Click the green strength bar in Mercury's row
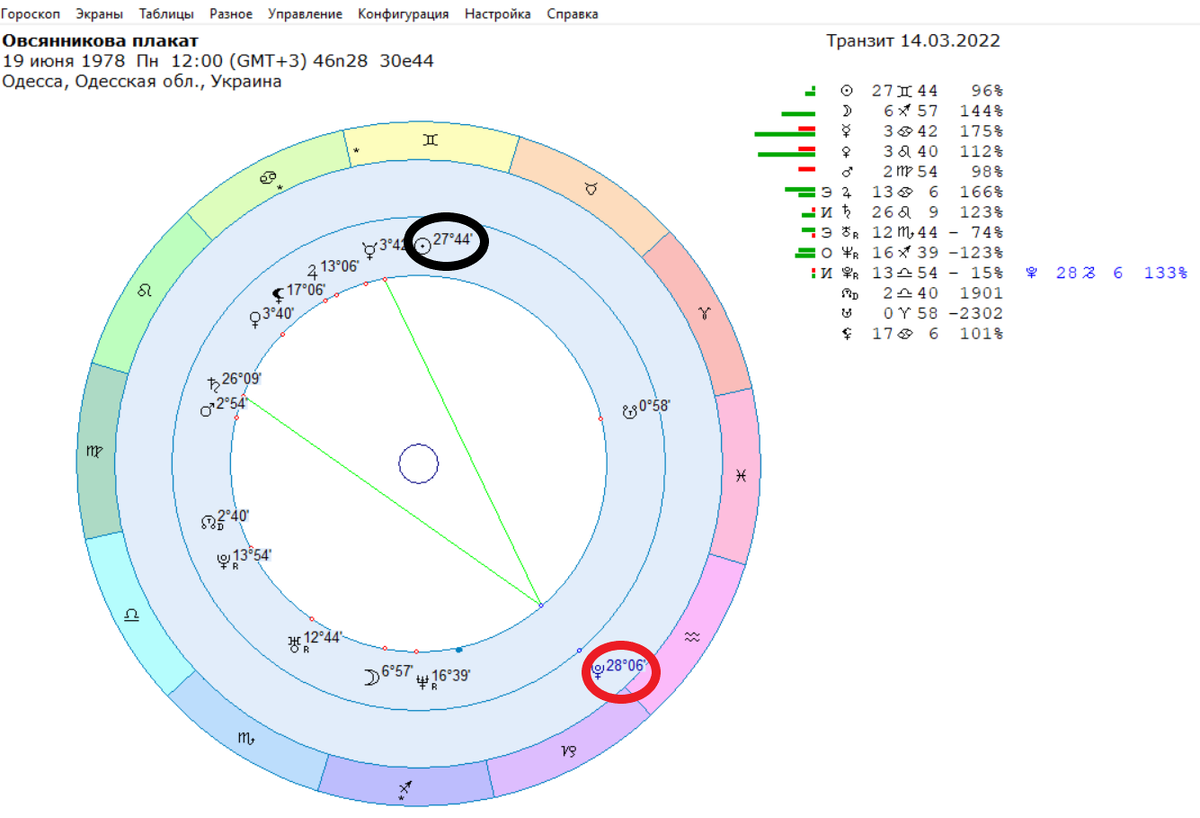1200x818 pixels. click(x=785, y=133)
